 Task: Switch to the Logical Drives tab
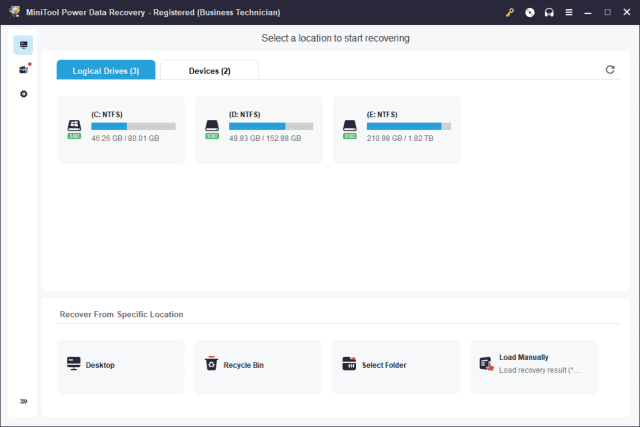coord(106,70)
